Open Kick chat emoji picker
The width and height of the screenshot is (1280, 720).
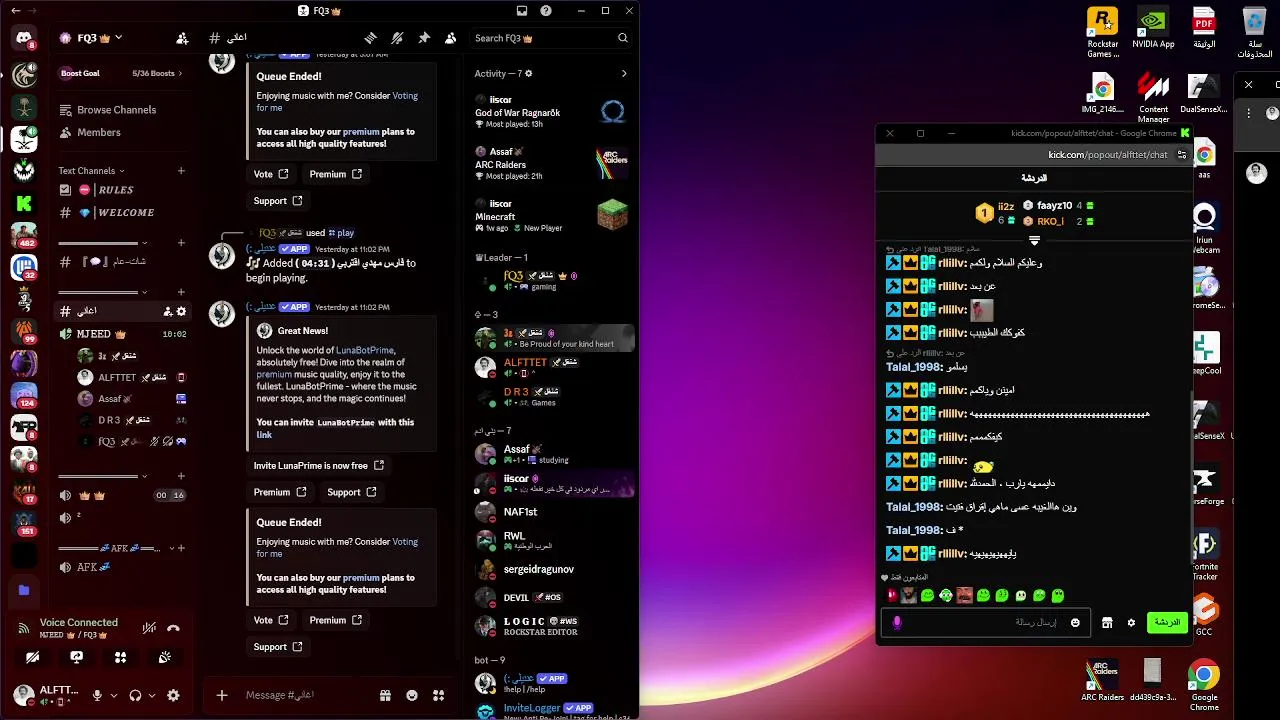(1075, 622)
